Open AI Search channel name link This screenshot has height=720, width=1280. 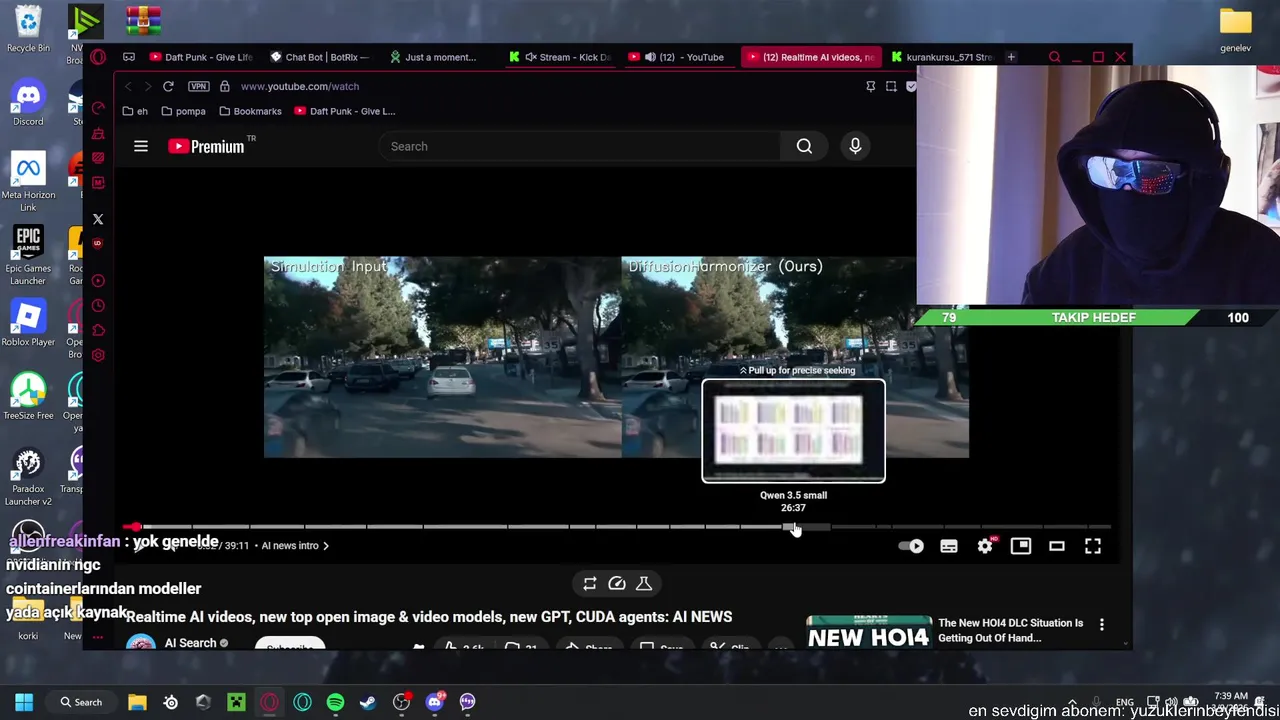[x=190, y=643]
